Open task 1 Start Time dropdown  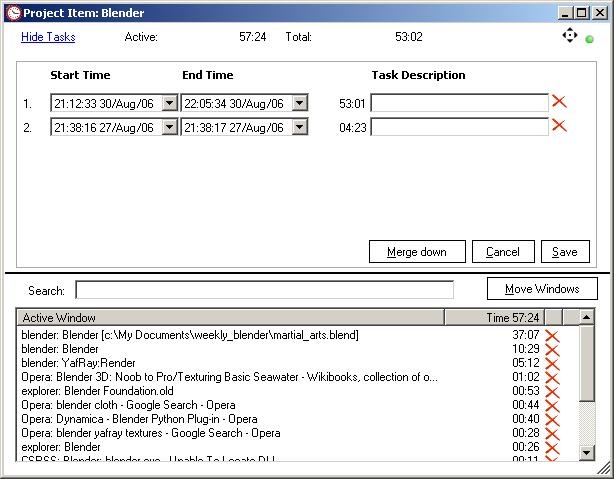coord(170,103)
